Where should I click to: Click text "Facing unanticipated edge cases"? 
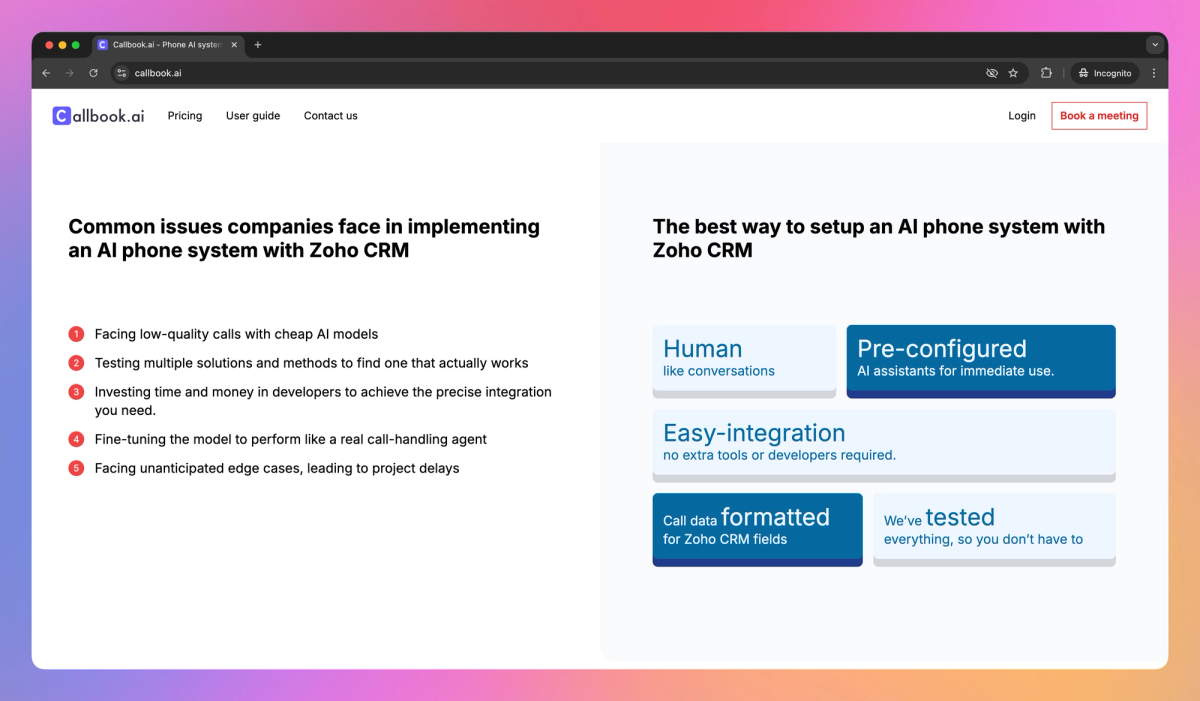pyautogui.click(x=198, y=468)
